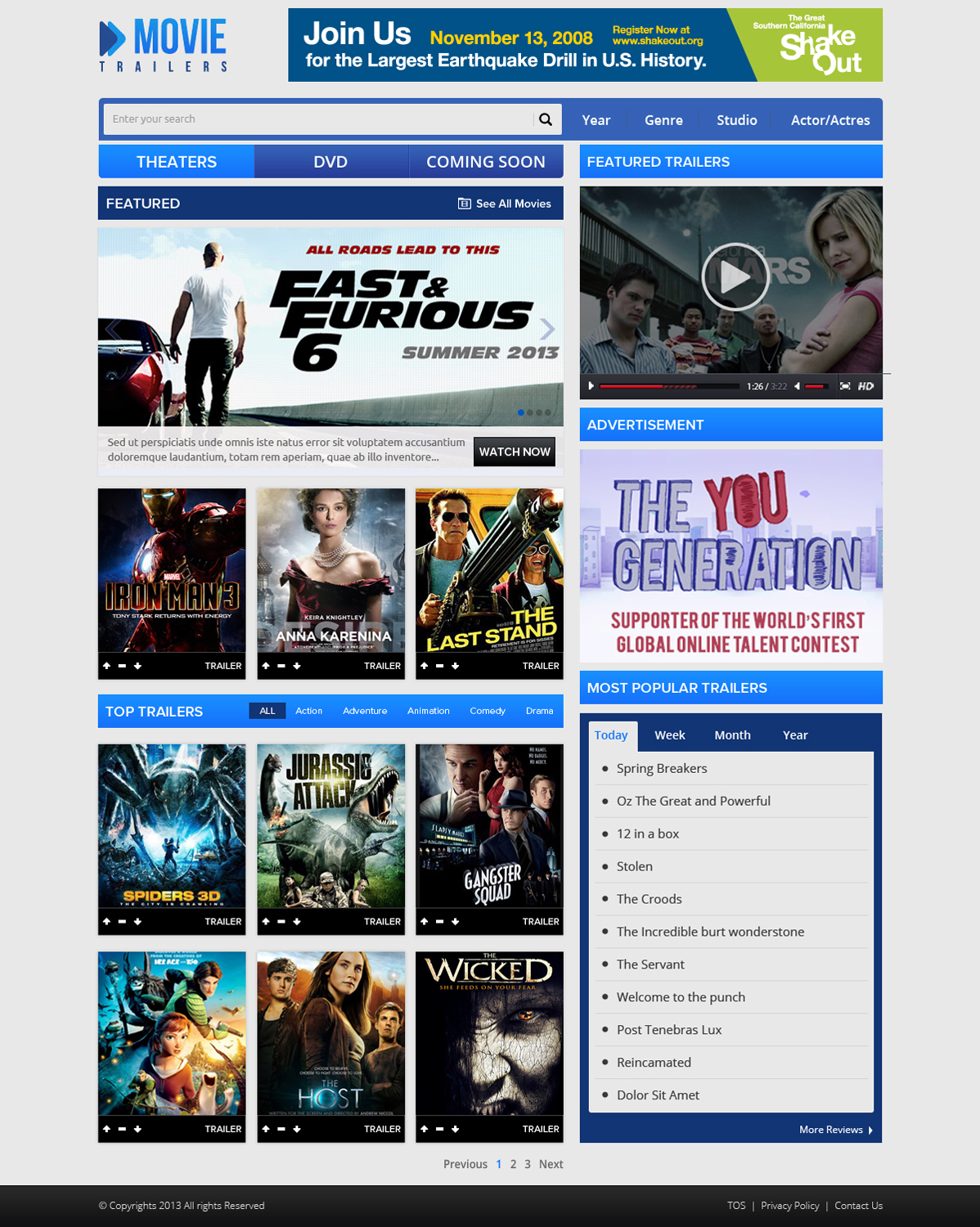980x1227 pixels.
Task: Filter top trailers by Adventure
Action: 365,711
